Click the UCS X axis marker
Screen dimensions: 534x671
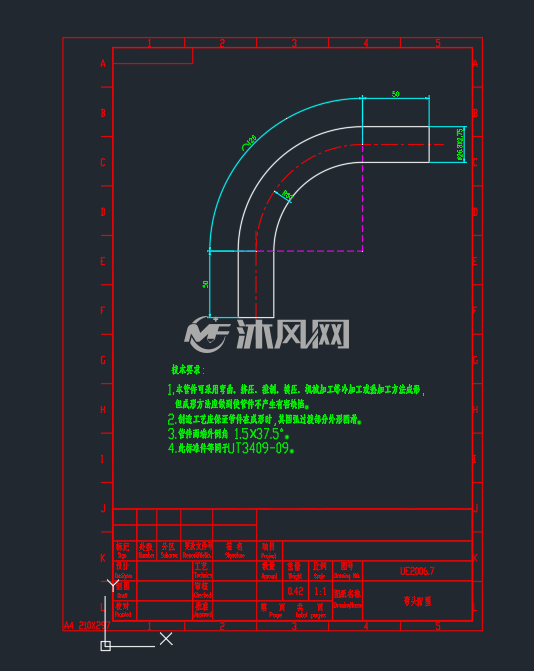click(x=166, y=638)
